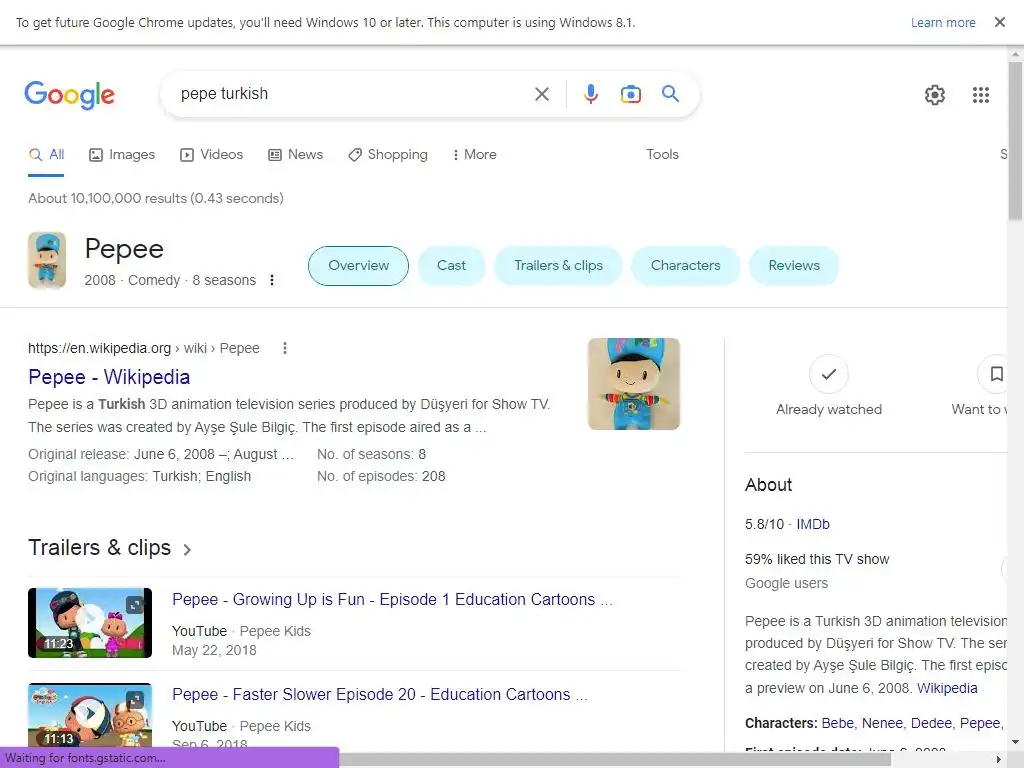Screen dimensions: 1024x768
Task: Click the Pepee header thumbnail image
Action: 47,260
